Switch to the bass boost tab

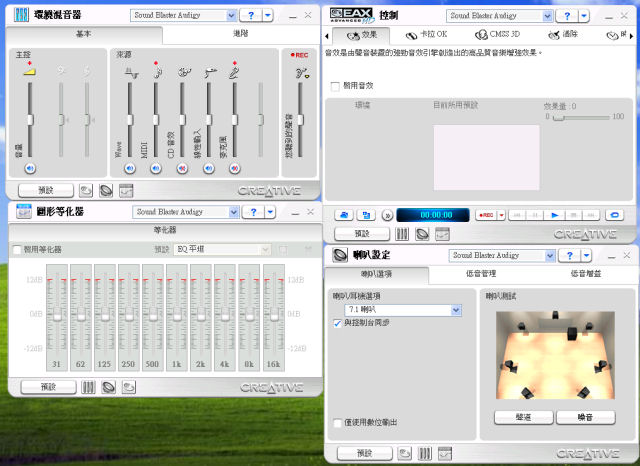pos(586,274)
